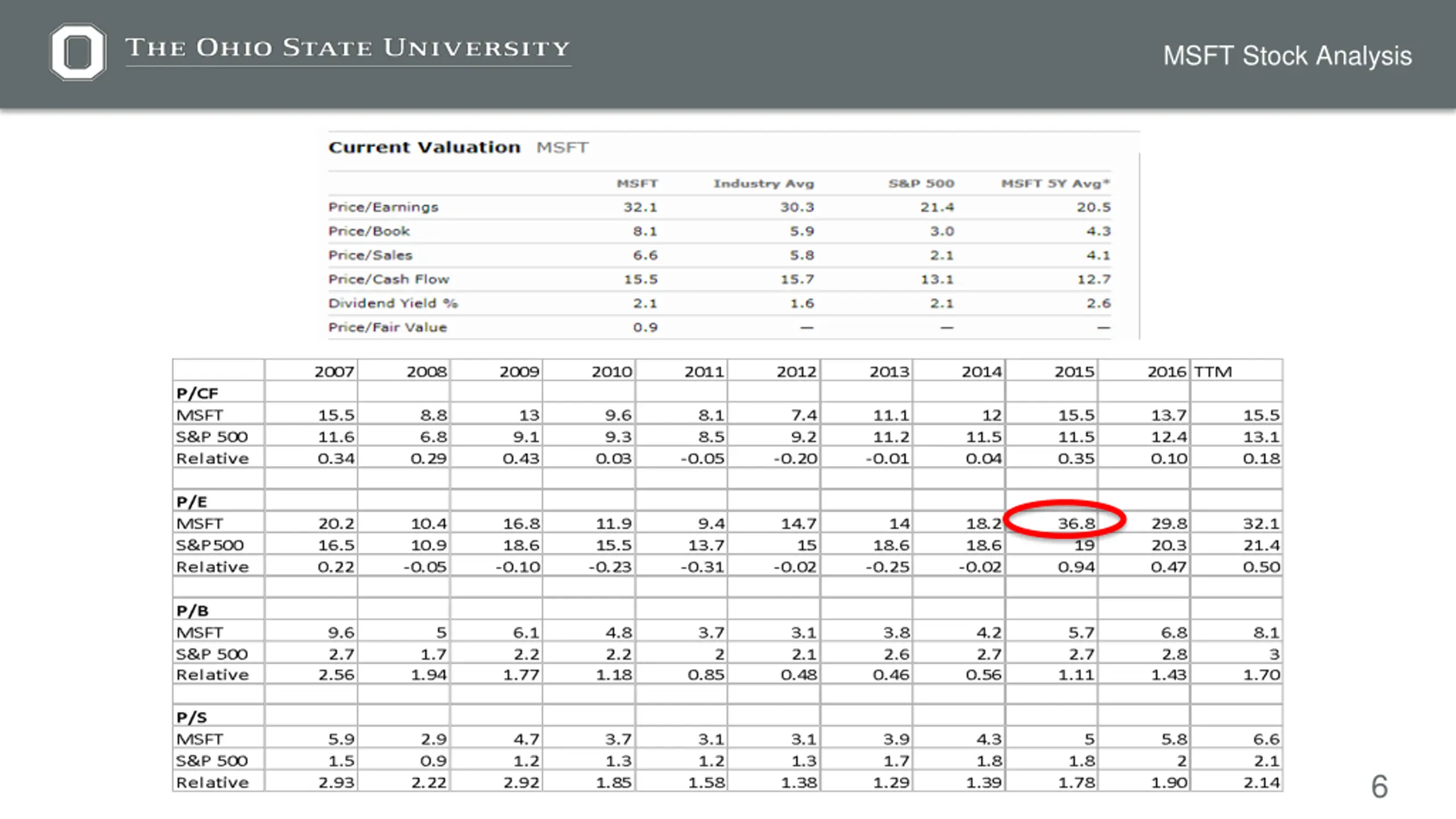Click the S&P500 row label under P/E
Image resolution: width=1456 pixels, height=819 pixels.
click(x=209, y=545)
